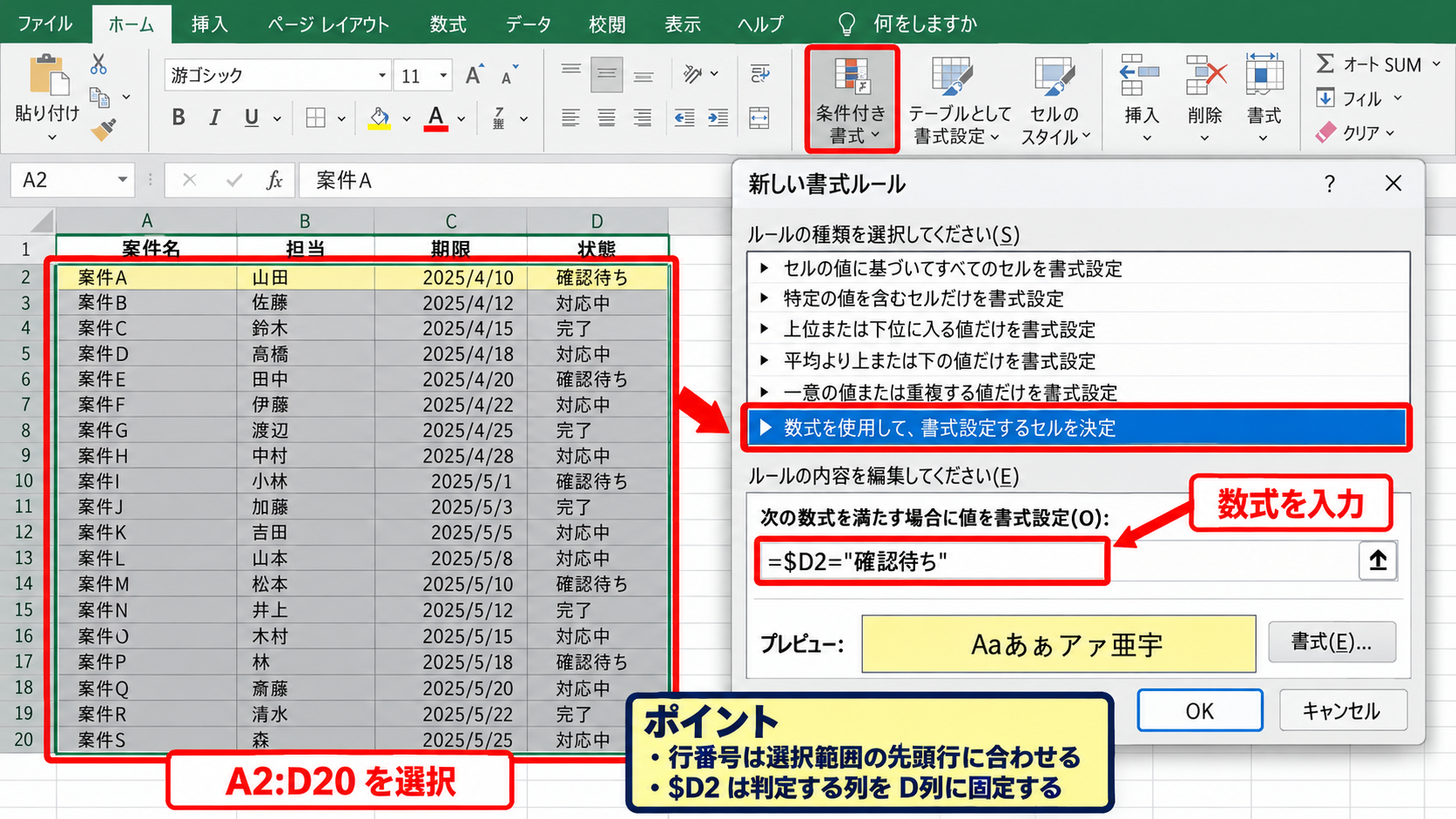The image size is (1456, 819).
Task: Click the キャンセル button
Action: [1342, 710]
